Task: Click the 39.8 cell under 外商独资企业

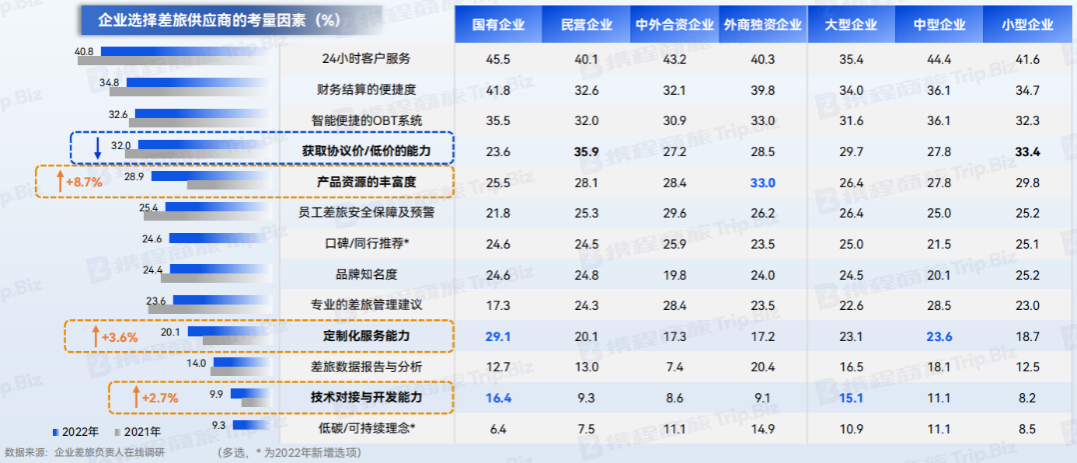Action: [762, 89]
